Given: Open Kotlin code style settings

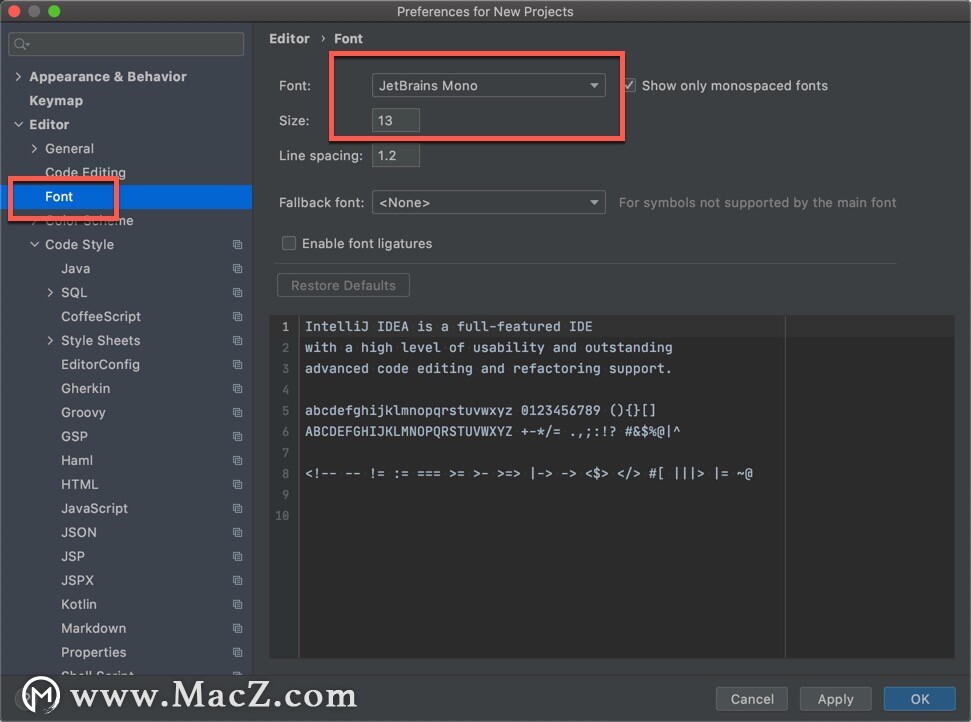Looking at the screenshot, I should [79, 604].
